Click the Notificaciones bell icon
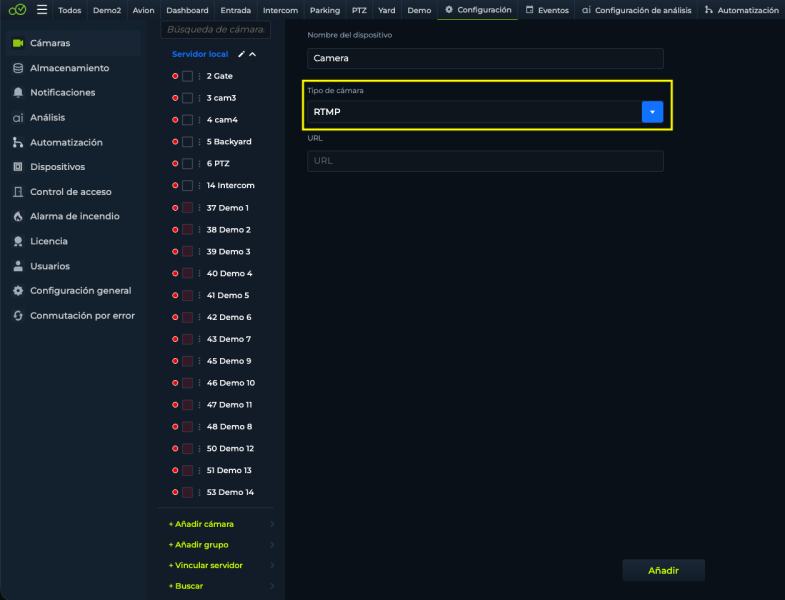 coord(18,93)
